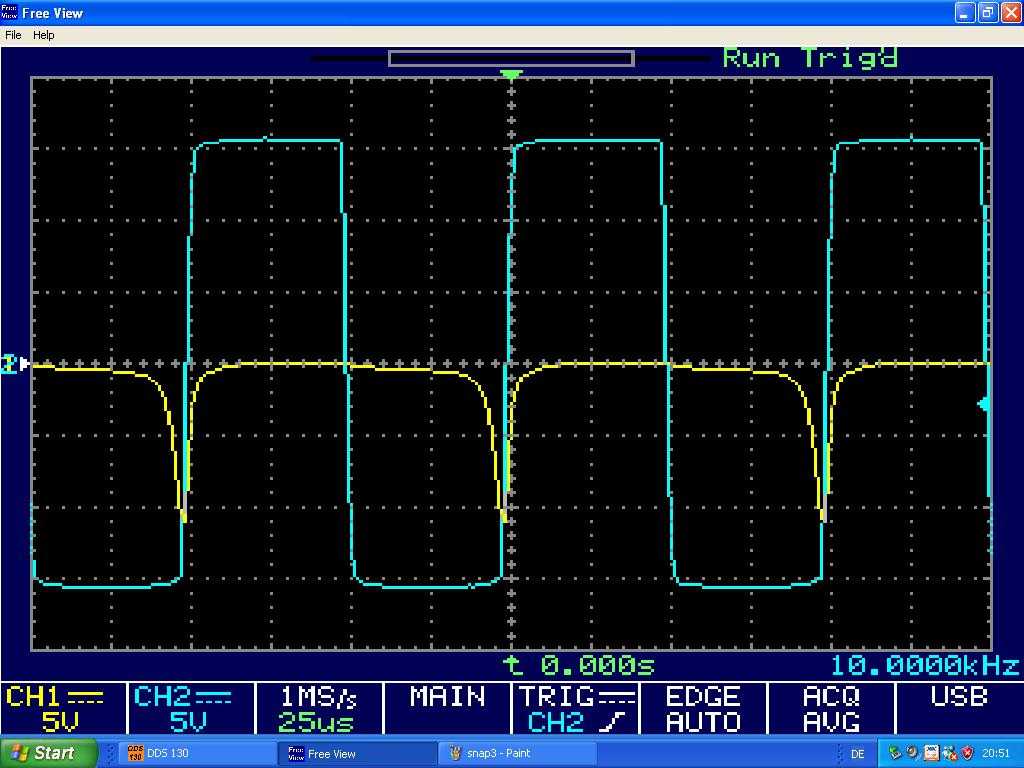Select the CH2 5V channel panel
The width and height of the screenshot is (1024, 768).
pos(190,709)
